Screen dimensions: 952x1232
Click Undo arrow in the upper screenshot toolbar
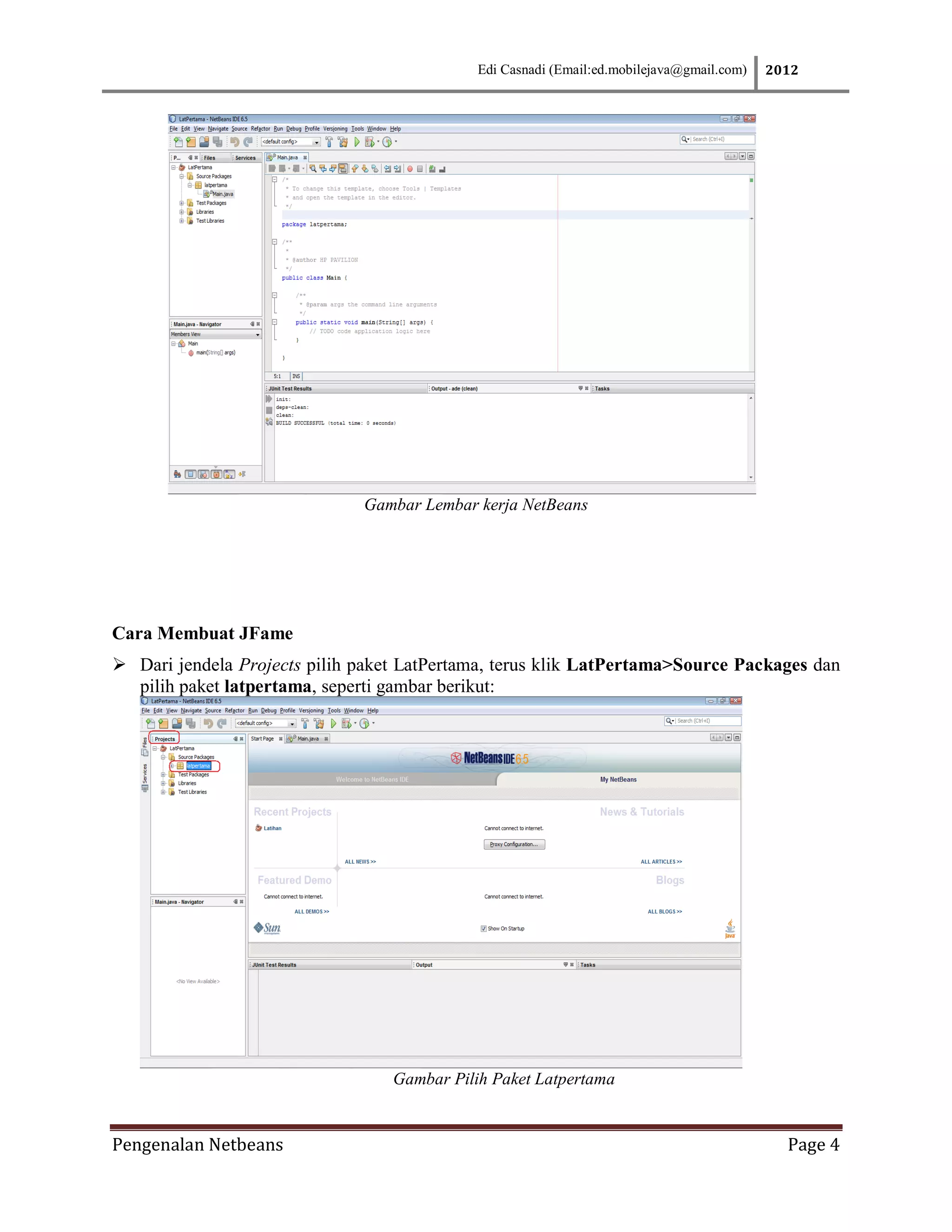pyautogui.click(x=235, y=142)
